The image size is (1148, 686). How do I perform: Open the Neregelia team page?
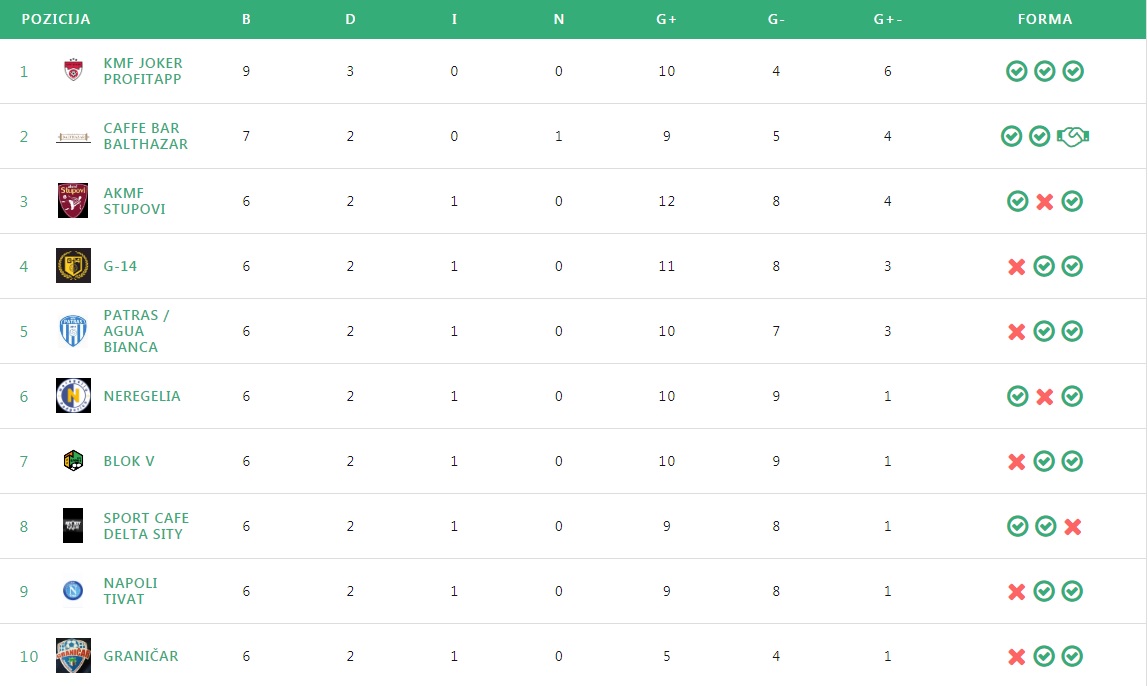tap(143, 396)
